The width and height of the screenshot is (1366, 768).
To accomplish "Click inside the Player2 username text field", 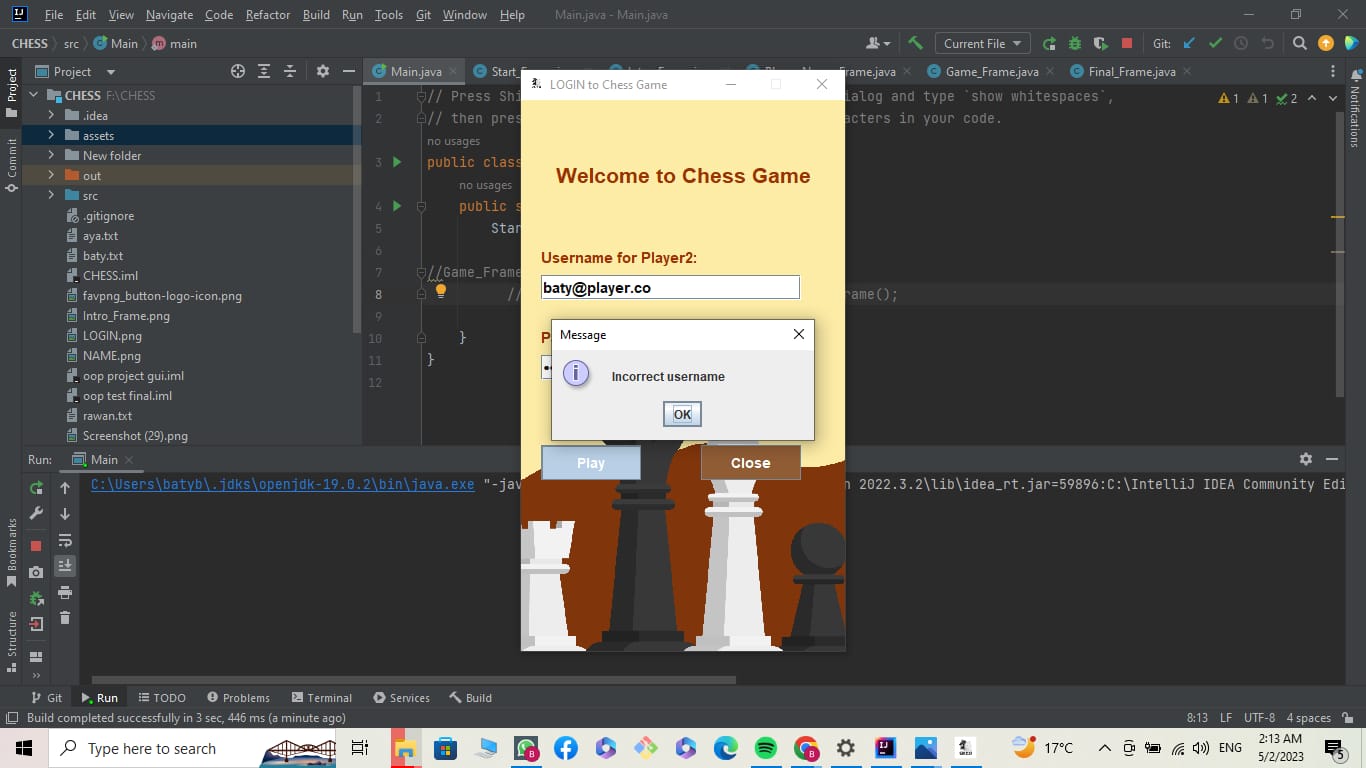I will click(x=669, y=287).
